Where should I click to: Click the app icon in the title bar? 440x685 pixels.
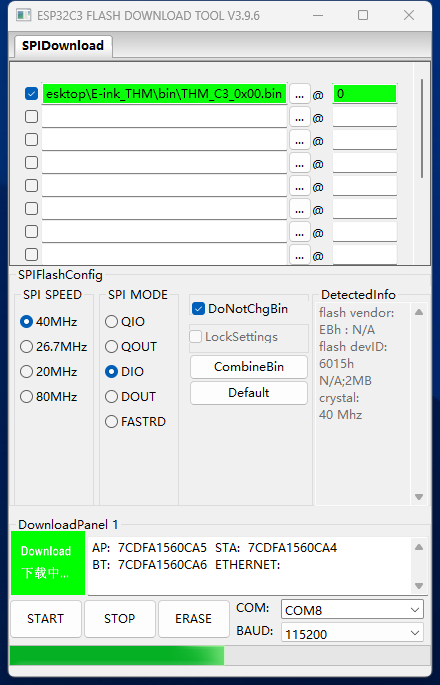point(24,15)
